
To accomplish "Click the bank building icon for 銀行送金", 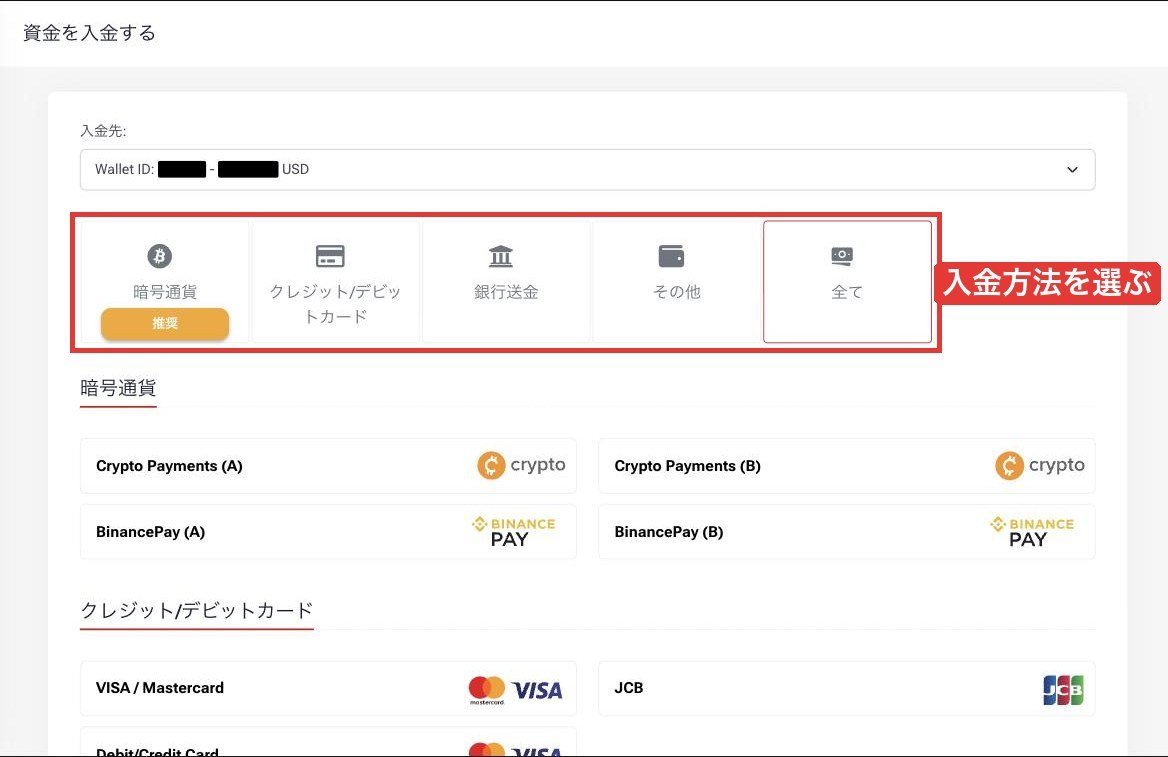I will click(x=501, y=256).
